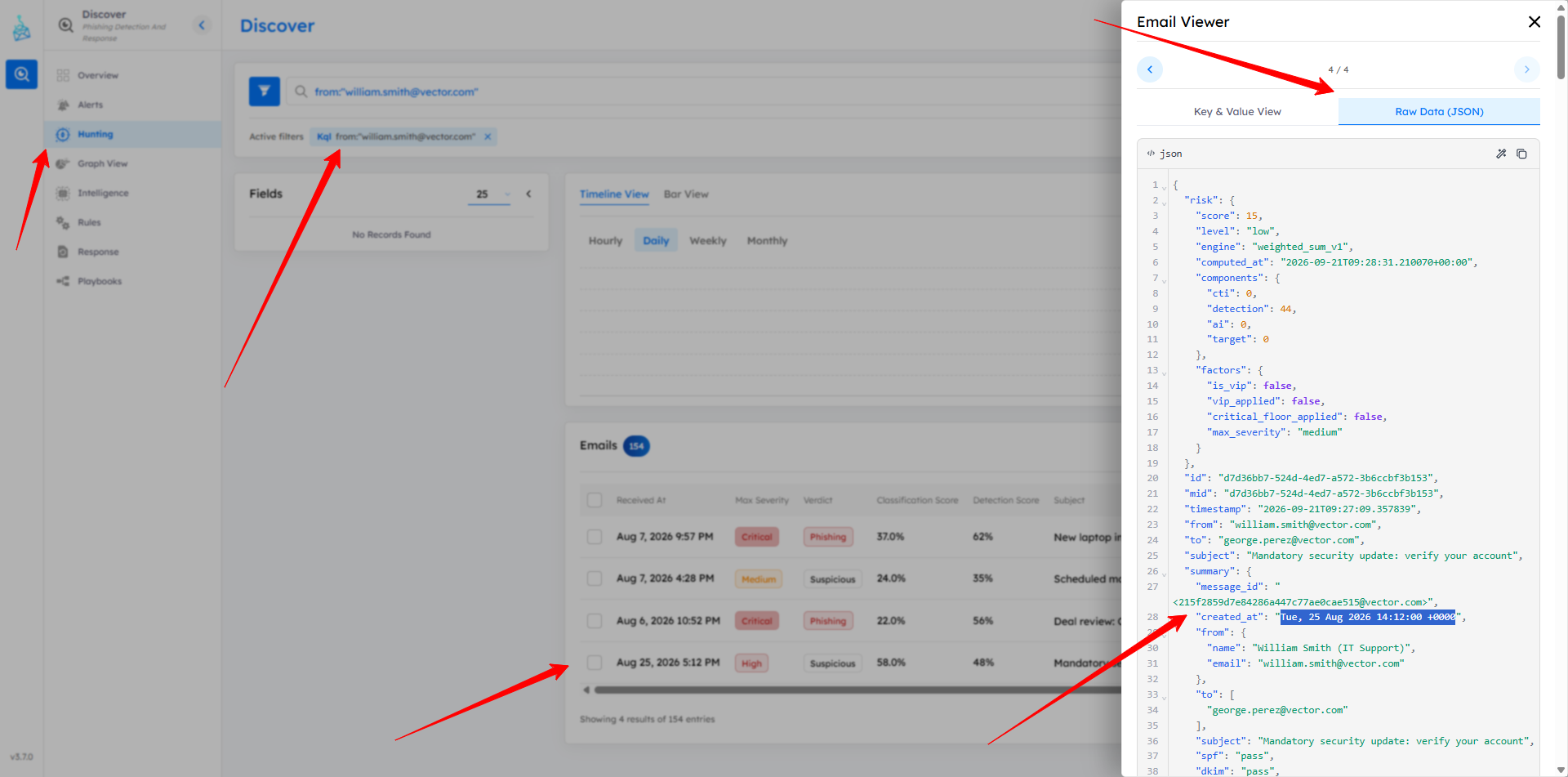The height and width of the screenshot is (777, 1568).
Task: Collapse the "risk" object at line 2
Action: (1164, 203)
